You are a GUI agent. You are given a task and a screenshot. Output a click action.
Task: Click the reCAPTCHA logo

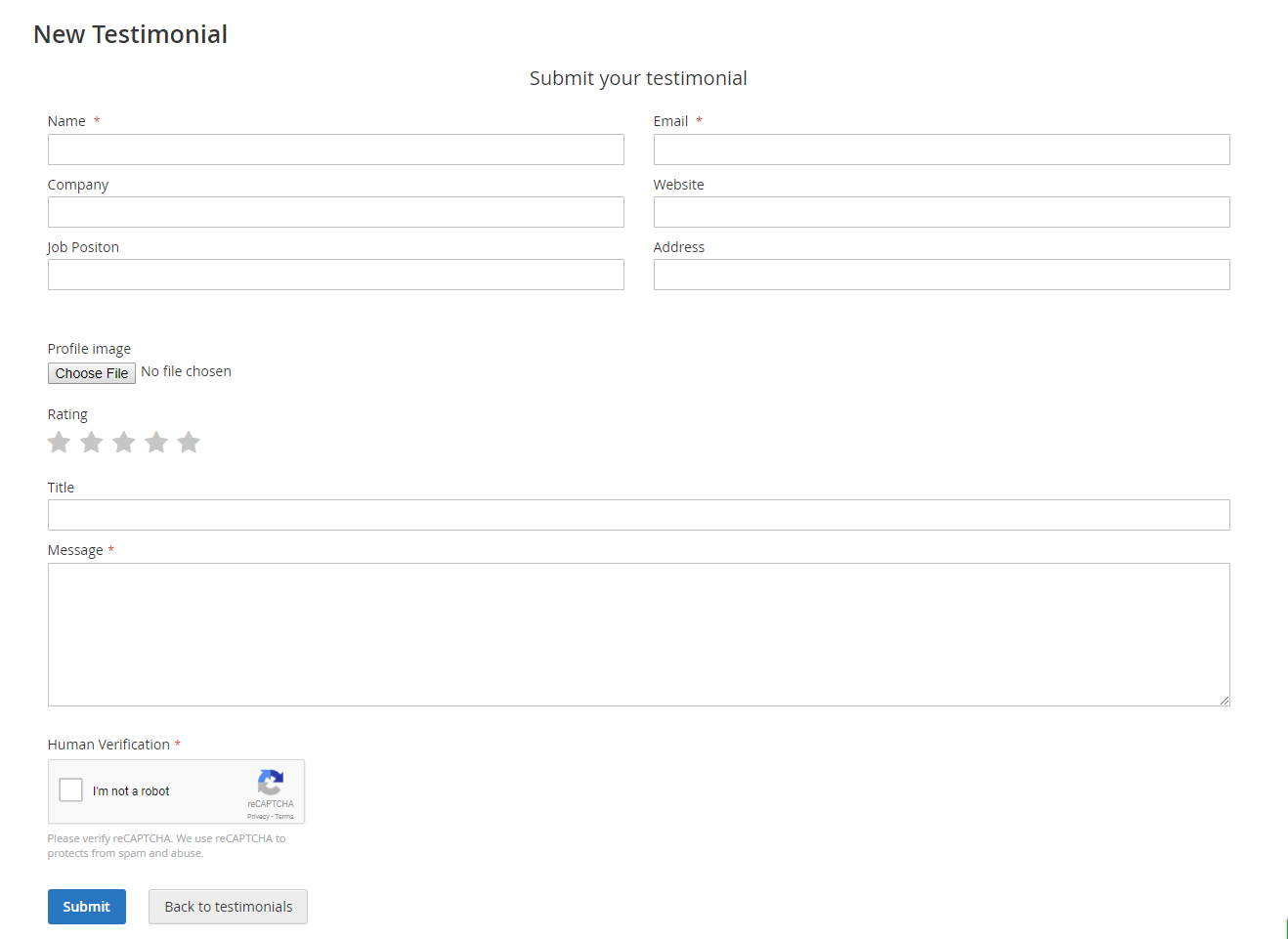(271, 783)
